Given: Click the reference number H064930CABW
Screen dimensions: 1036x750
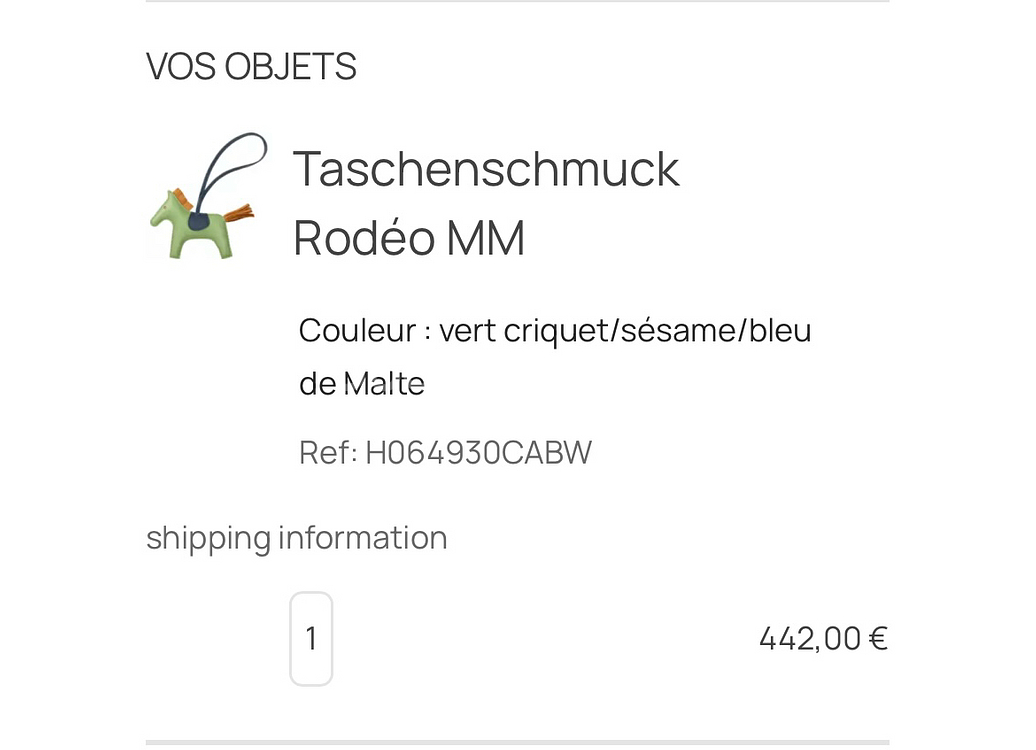Looking at the screenshot, I should click(478, 453).
